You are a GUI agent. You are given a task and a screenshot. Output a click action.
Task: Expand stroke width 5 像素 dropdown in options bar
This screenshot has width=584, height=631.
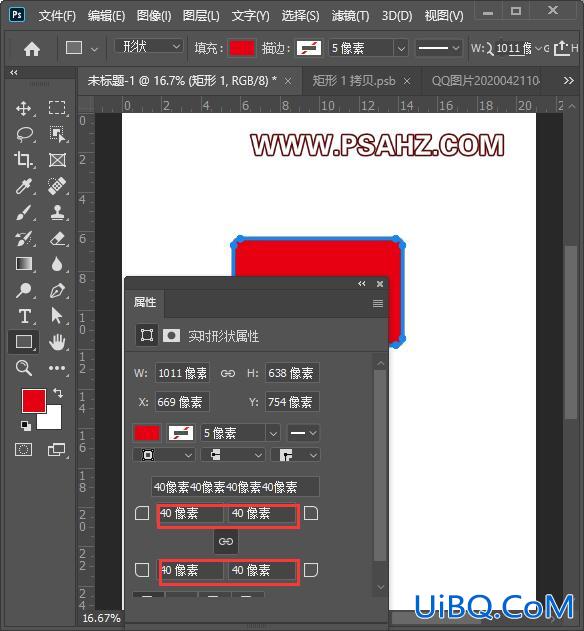pyautogui.click(x=401, y=49)
